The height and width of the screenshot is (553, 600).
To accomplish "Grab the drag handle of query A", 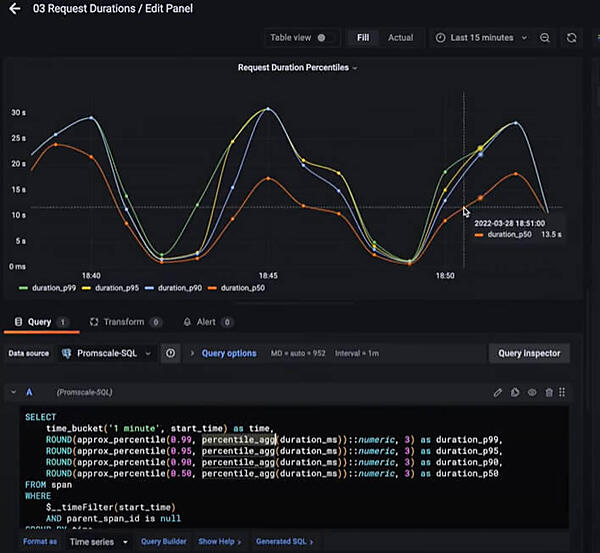I will [563, 393].
